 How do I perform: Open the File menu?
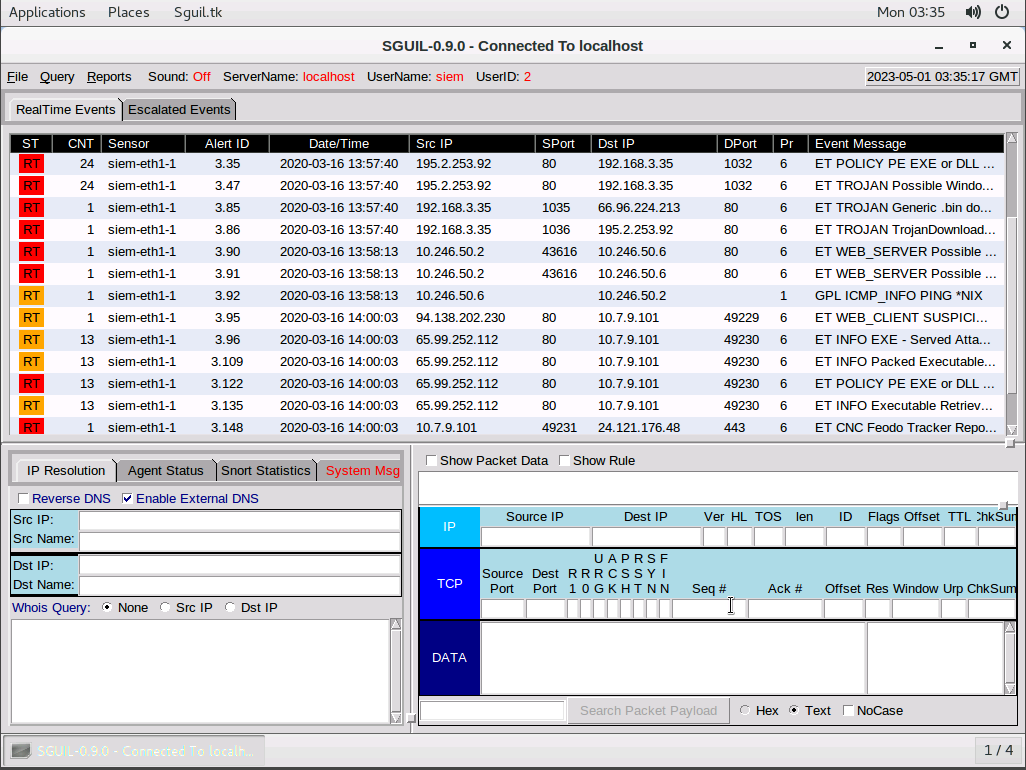[18, 77]
